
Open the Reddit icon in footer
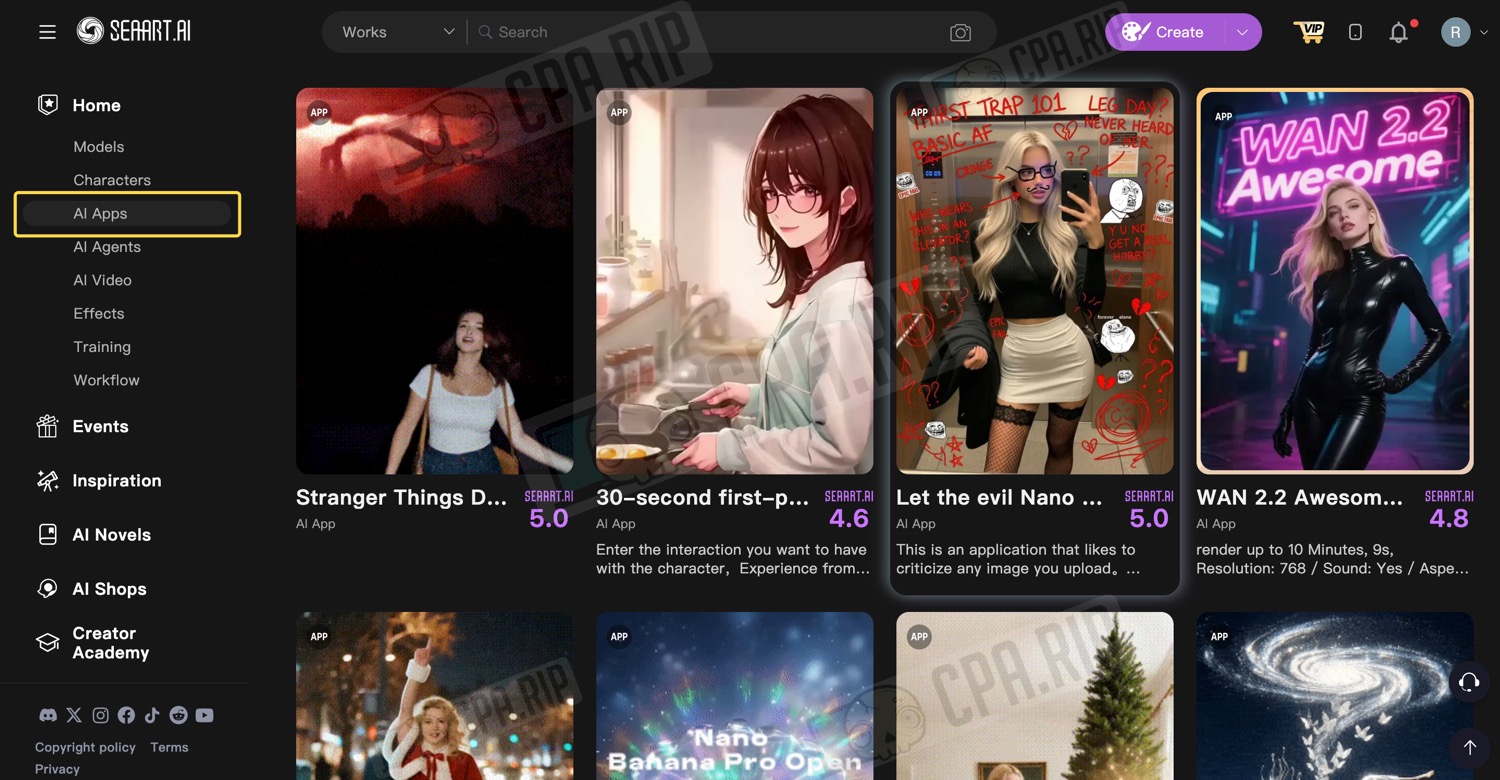pyautogui.click(x=178, y=715)
